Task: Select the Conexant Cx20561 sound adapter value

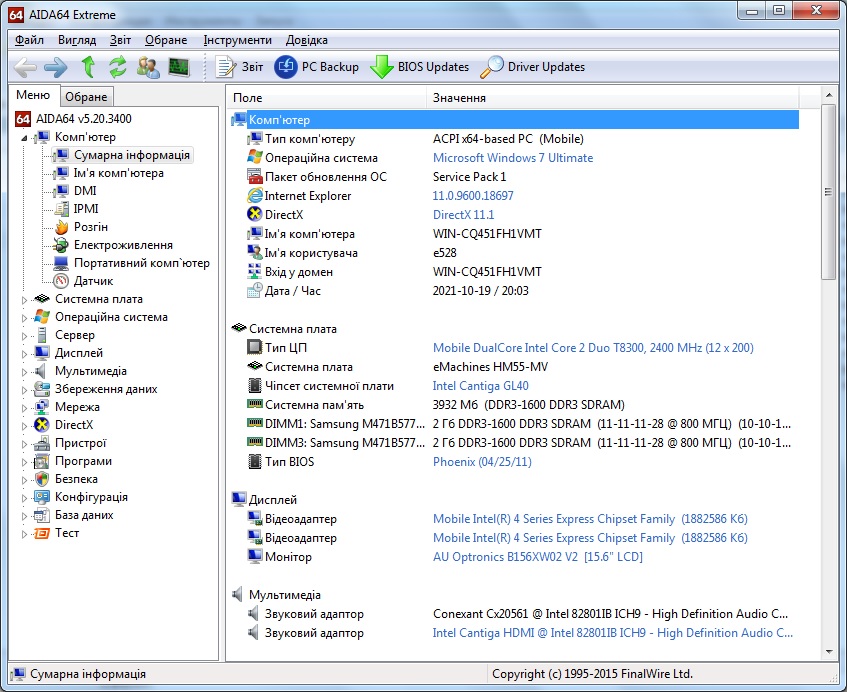Action: (610, 614)
